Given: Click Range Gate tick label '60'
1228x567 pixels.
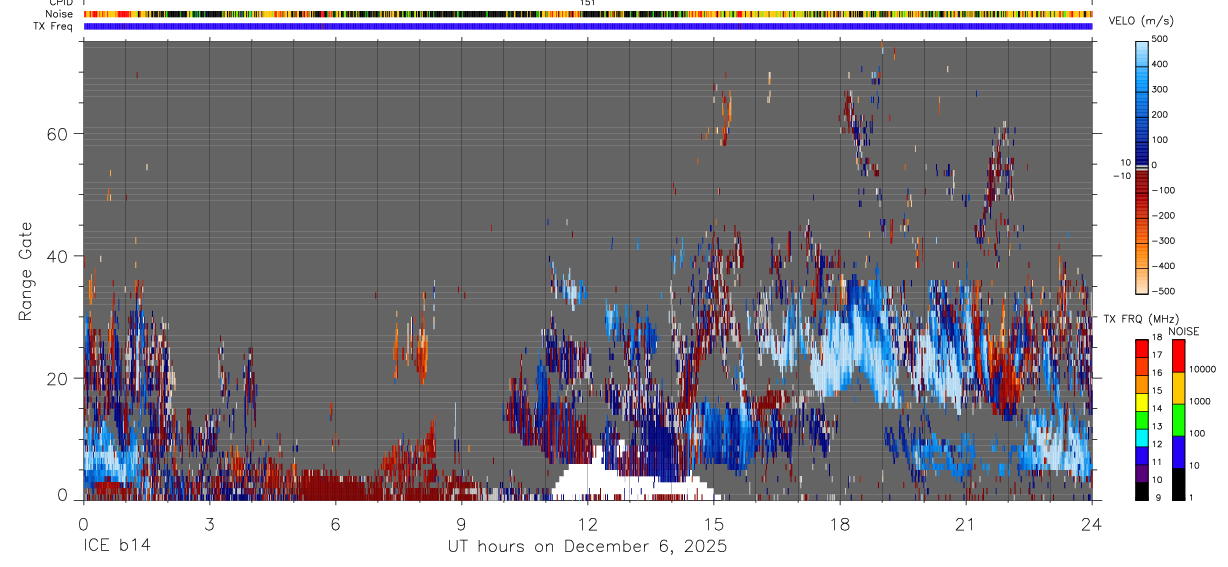Looking at the screenshot, I should tap(59, 134).
